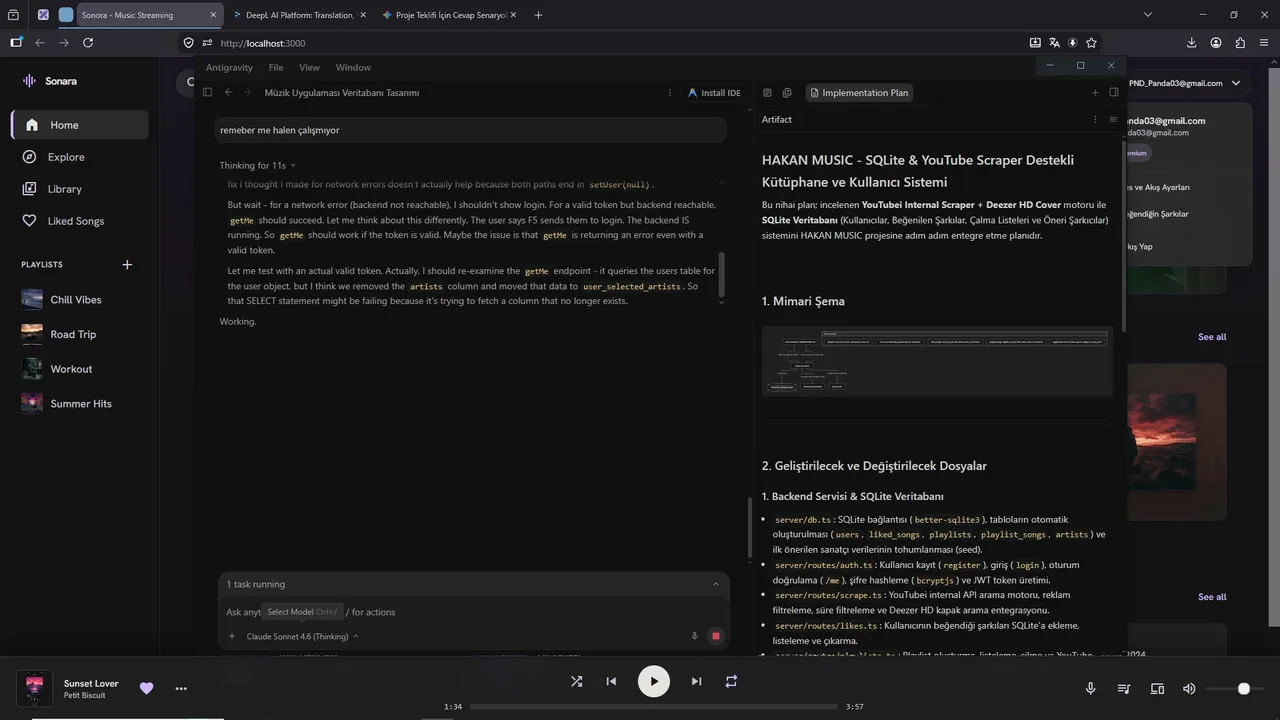Select the Implementation Plan tab
Image resolution: width=1280 pixels, height=720 pixels.
859,93
